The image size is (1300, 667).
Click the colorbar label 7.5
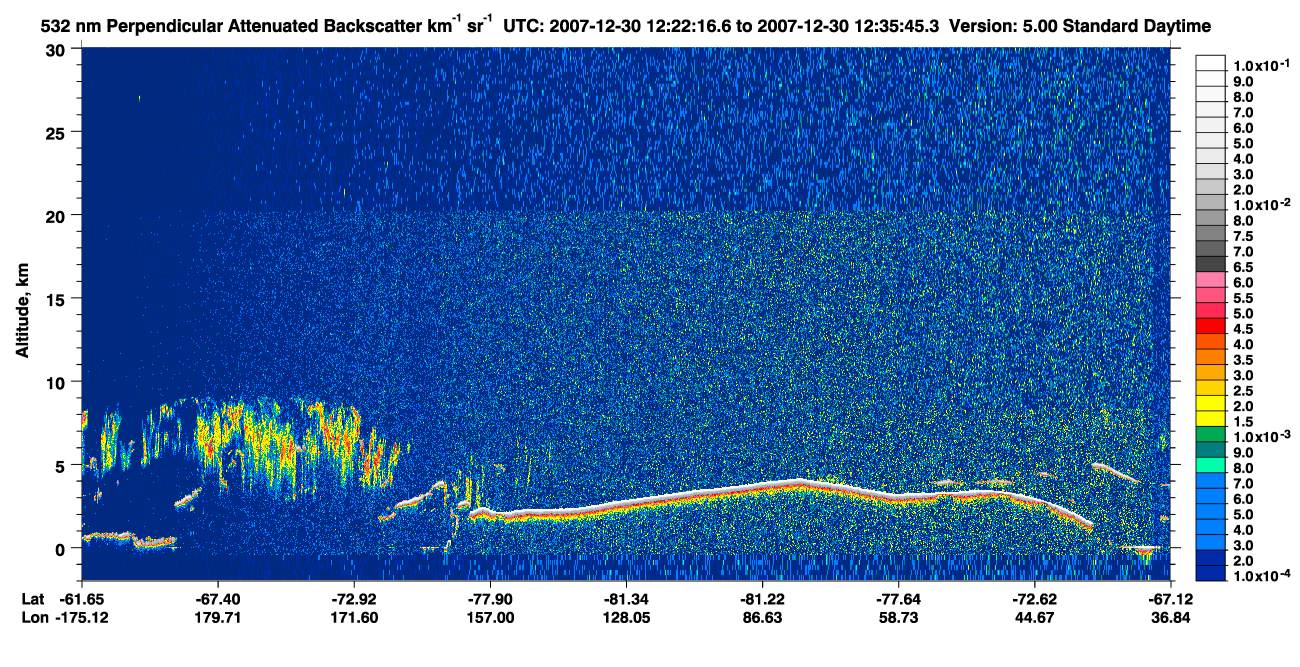(1242, 236)
